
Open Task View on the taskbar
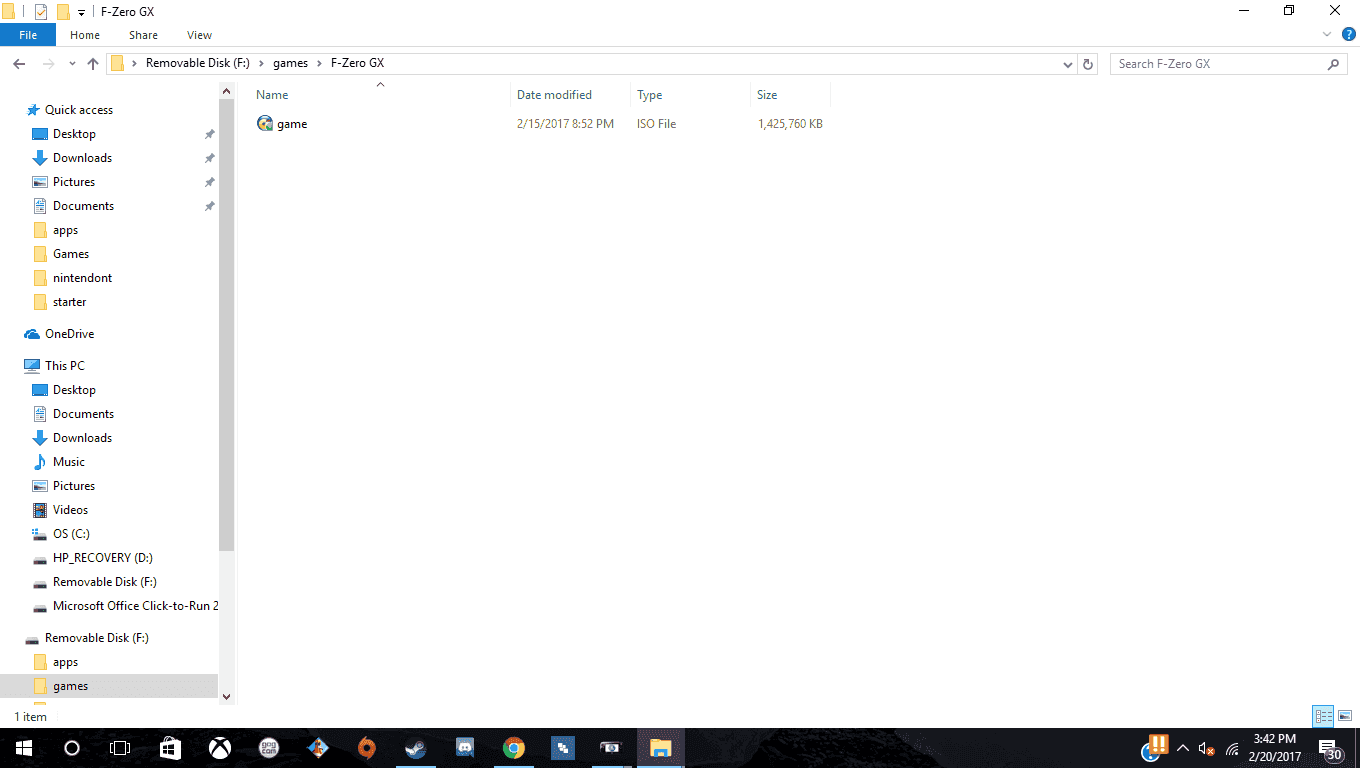tap(120, 748)
